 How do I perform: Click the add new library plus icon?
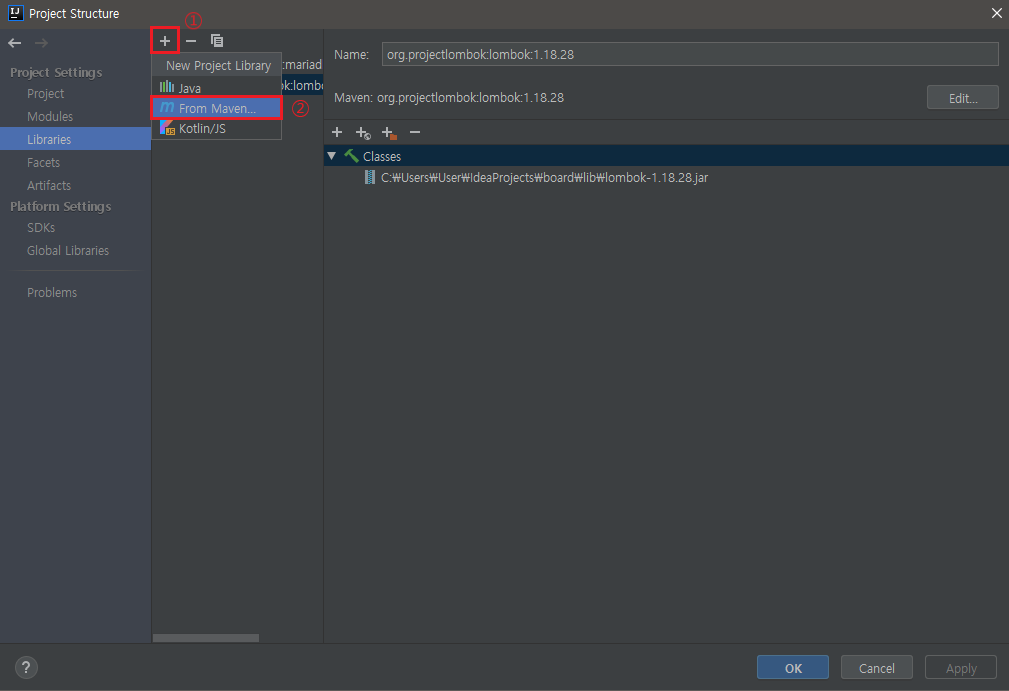point(164,40)
